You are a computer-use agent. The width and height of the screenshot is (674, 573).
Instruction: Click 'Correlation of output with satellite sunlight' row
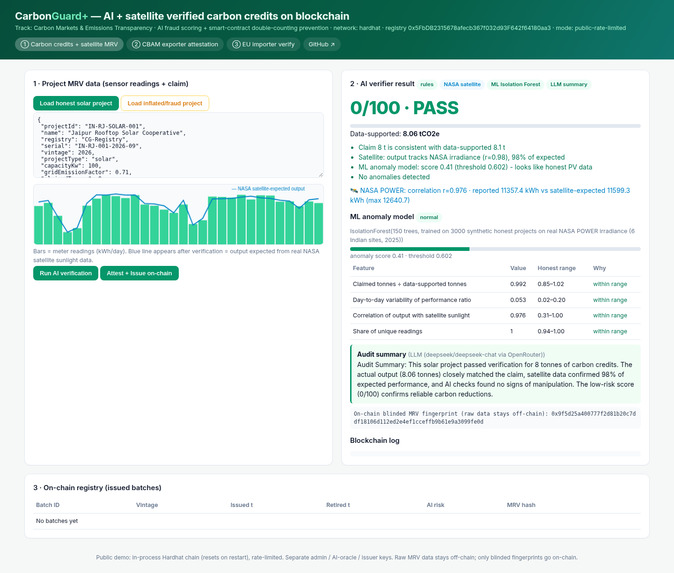[x=495, y=316]
